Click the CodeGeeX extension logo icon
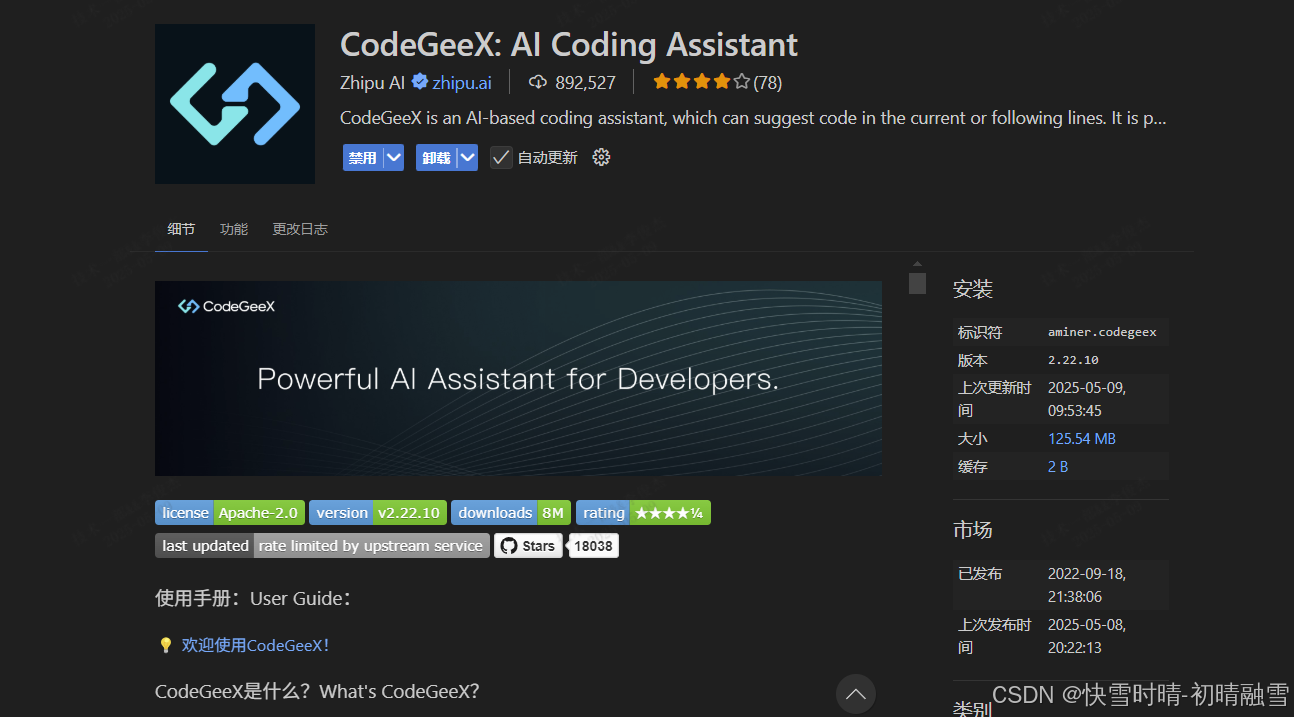This screenshot has width=1294, height=717. (x=235, y=104)
